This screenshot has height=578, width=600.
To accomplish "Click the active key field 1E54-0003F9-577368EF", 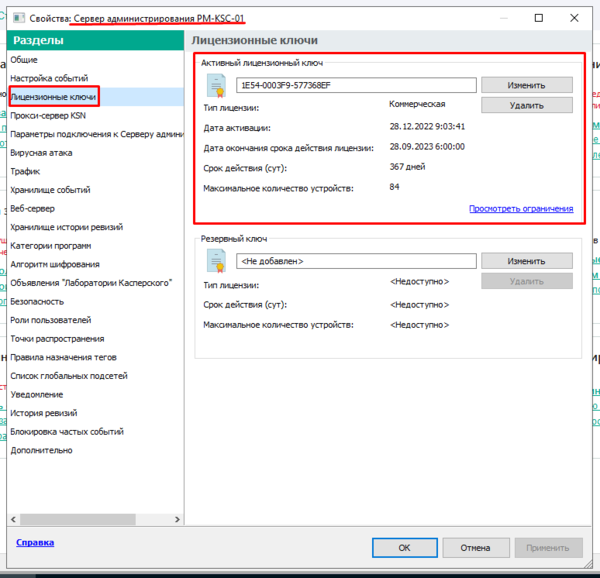I will 356,85.
